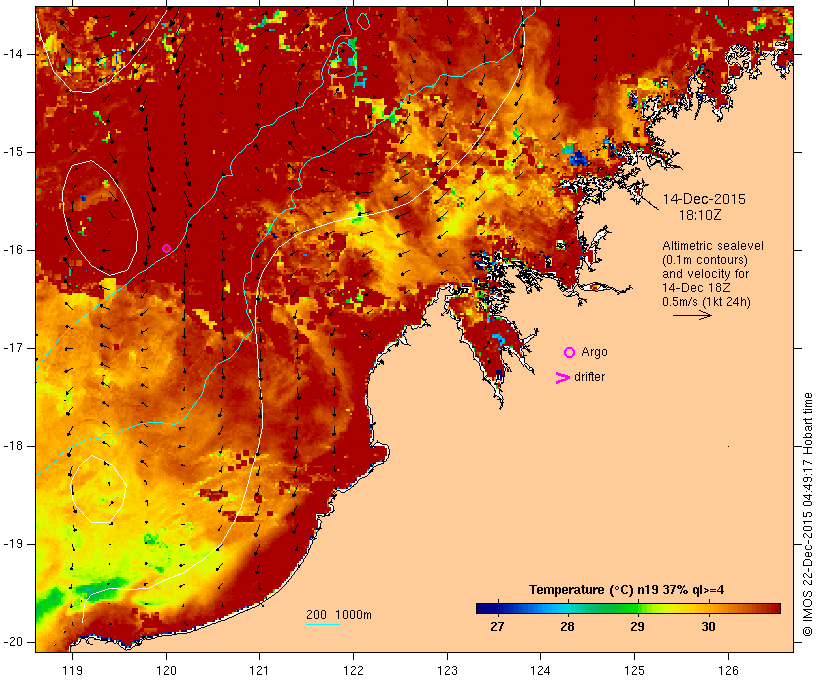Click the longitude axis label '126'

pyautogui.click(x=728, y=670)
